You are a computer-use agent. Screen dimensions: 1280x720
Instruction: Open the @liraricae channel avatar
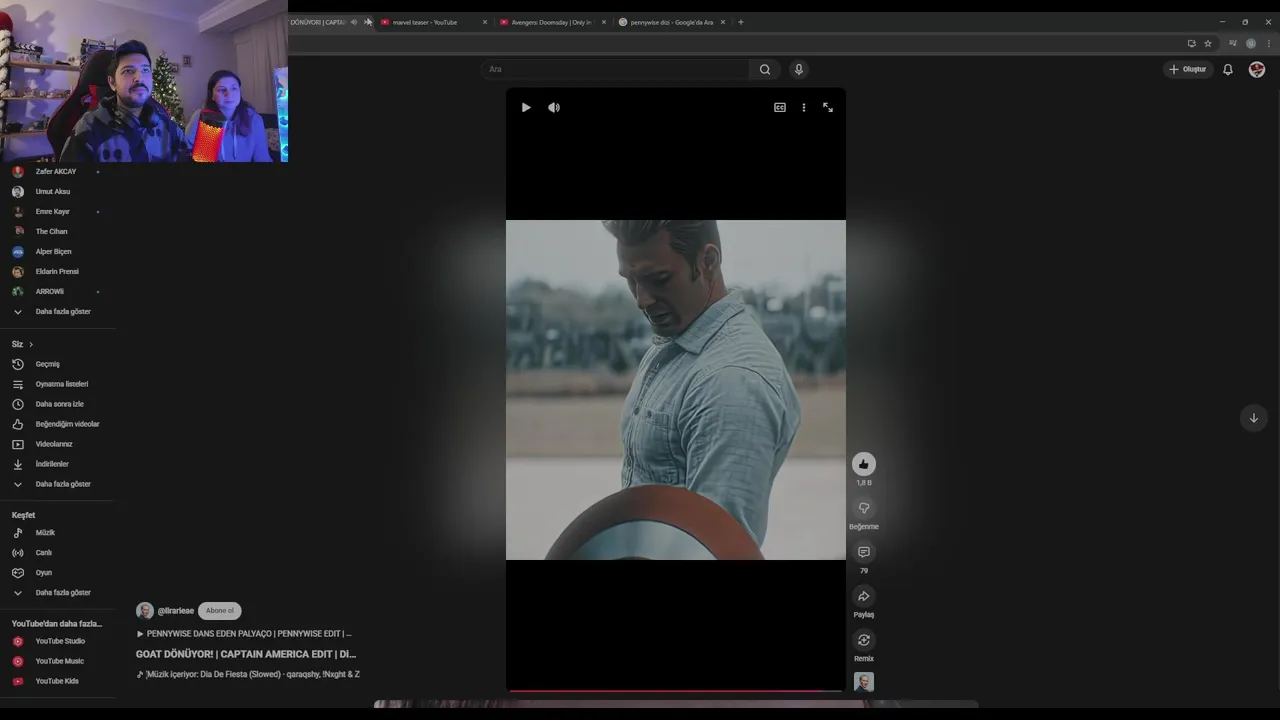[x=145, y=611]
